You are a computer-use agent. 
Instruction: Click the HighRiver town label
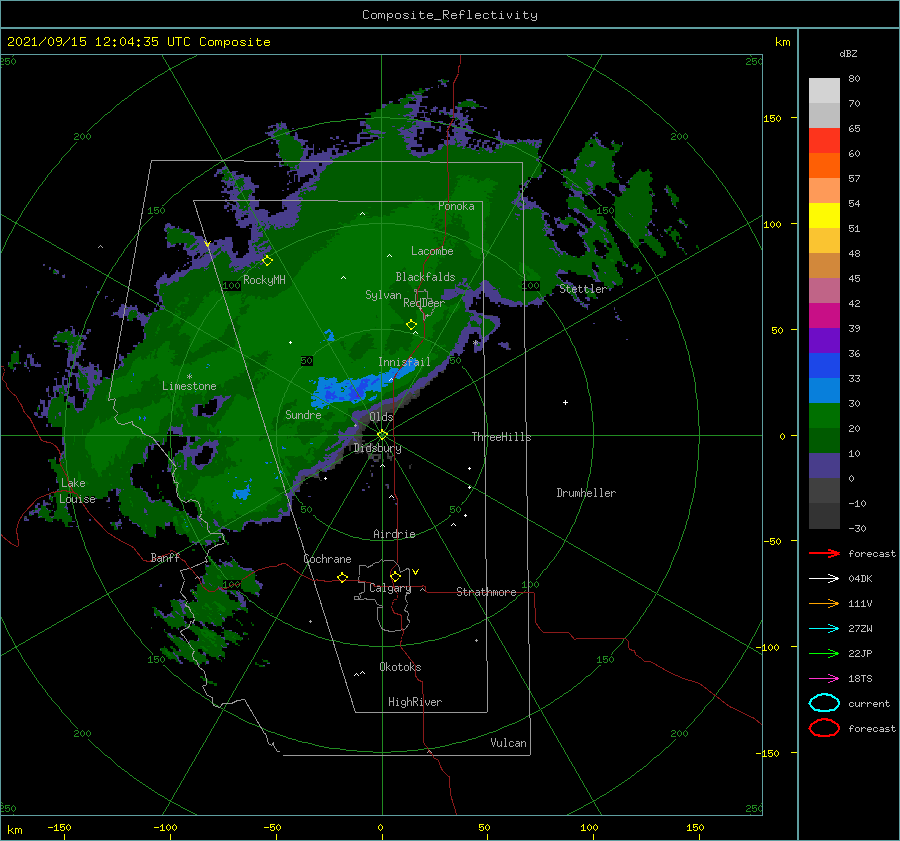coord(415,702)
